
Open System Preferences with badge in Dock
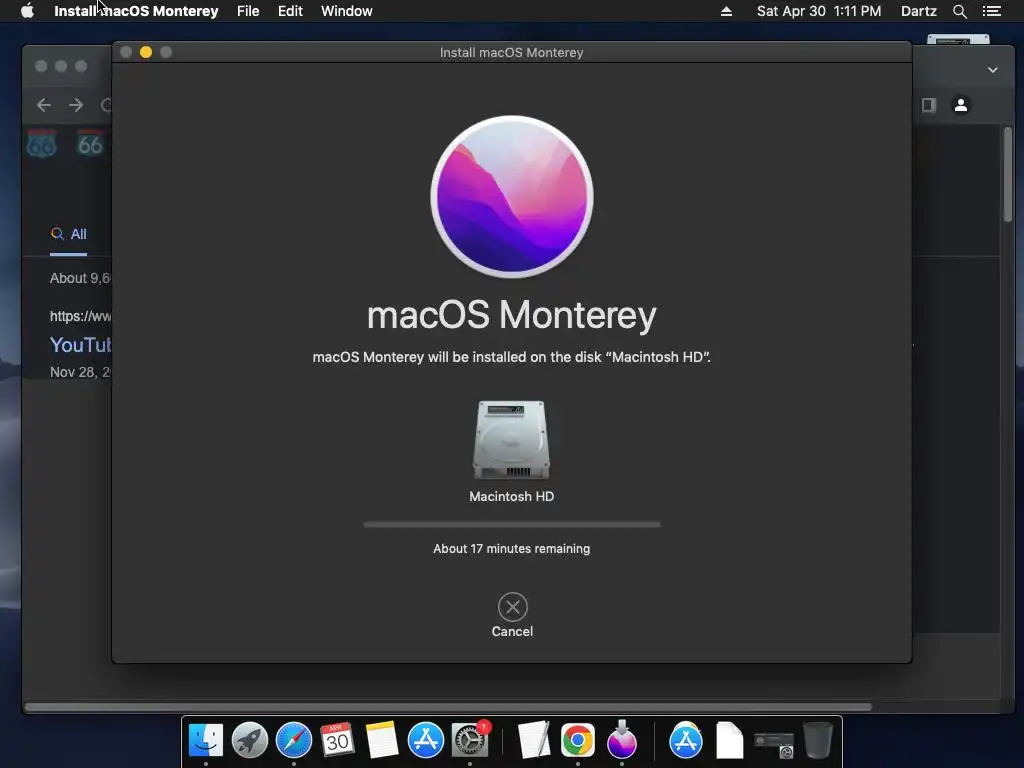pos(470,740)
